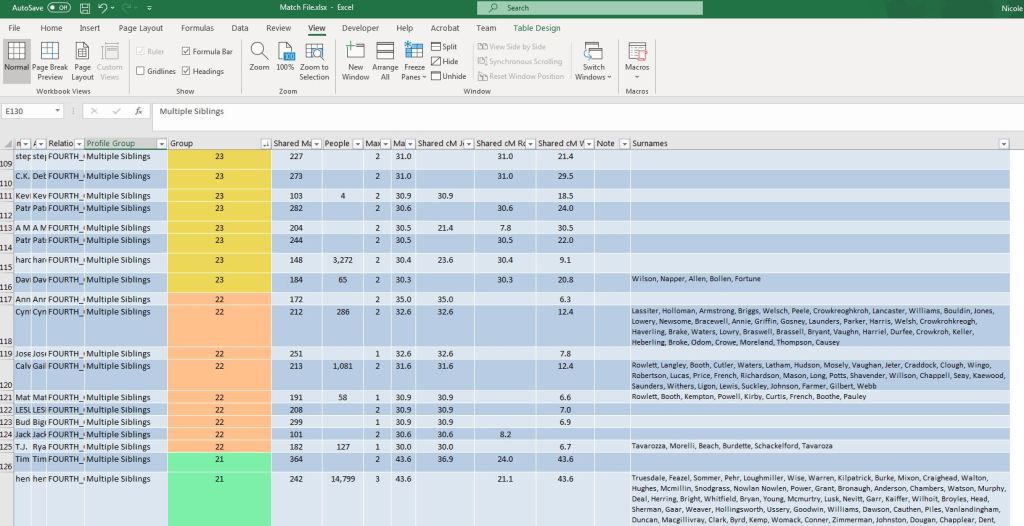Click the Insert Function fx icon

point(138,111)
